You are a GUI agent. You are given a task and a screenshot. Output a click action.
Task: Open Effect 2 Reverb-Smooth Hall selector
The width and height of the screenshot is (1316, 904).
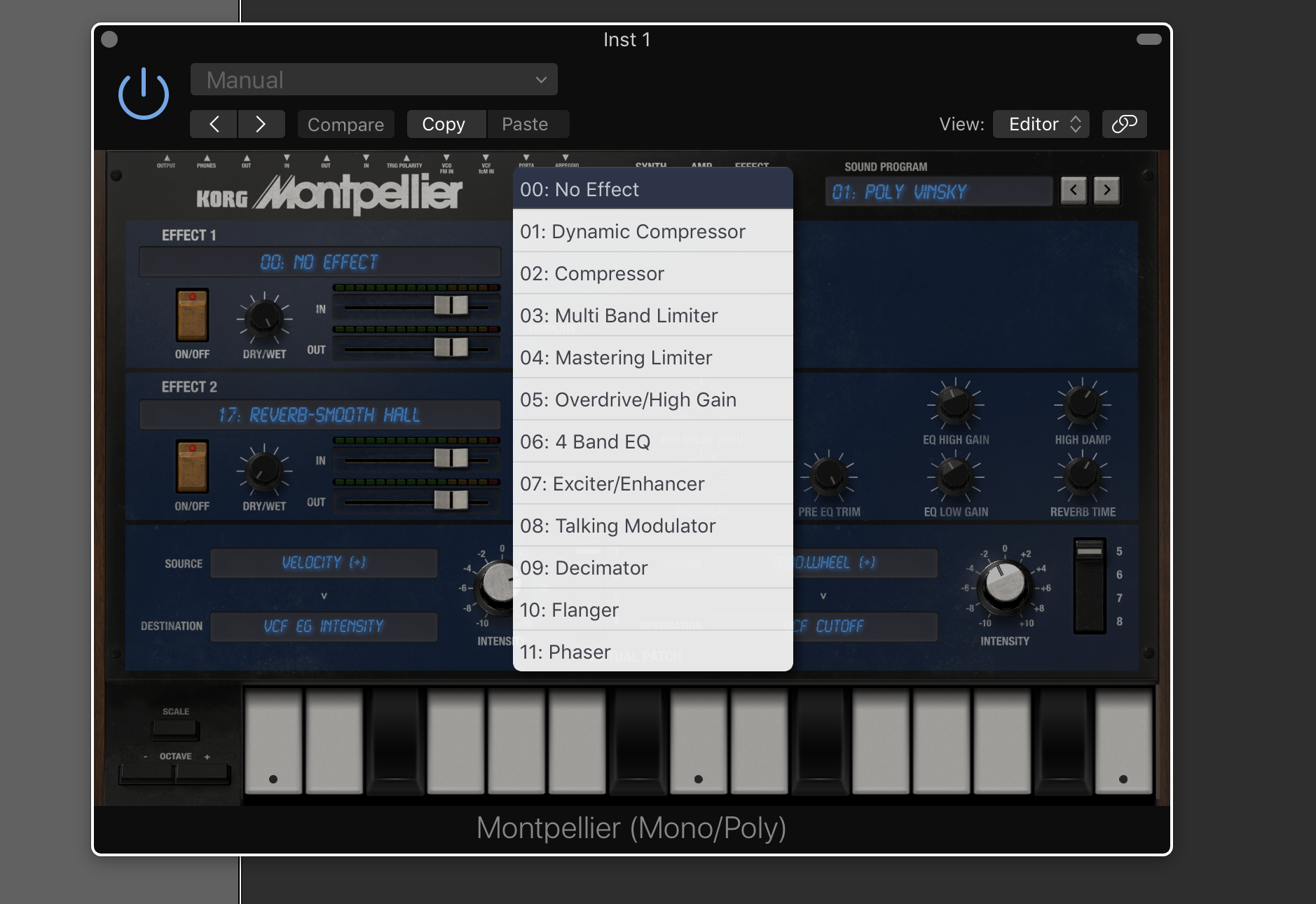[320, 415]
